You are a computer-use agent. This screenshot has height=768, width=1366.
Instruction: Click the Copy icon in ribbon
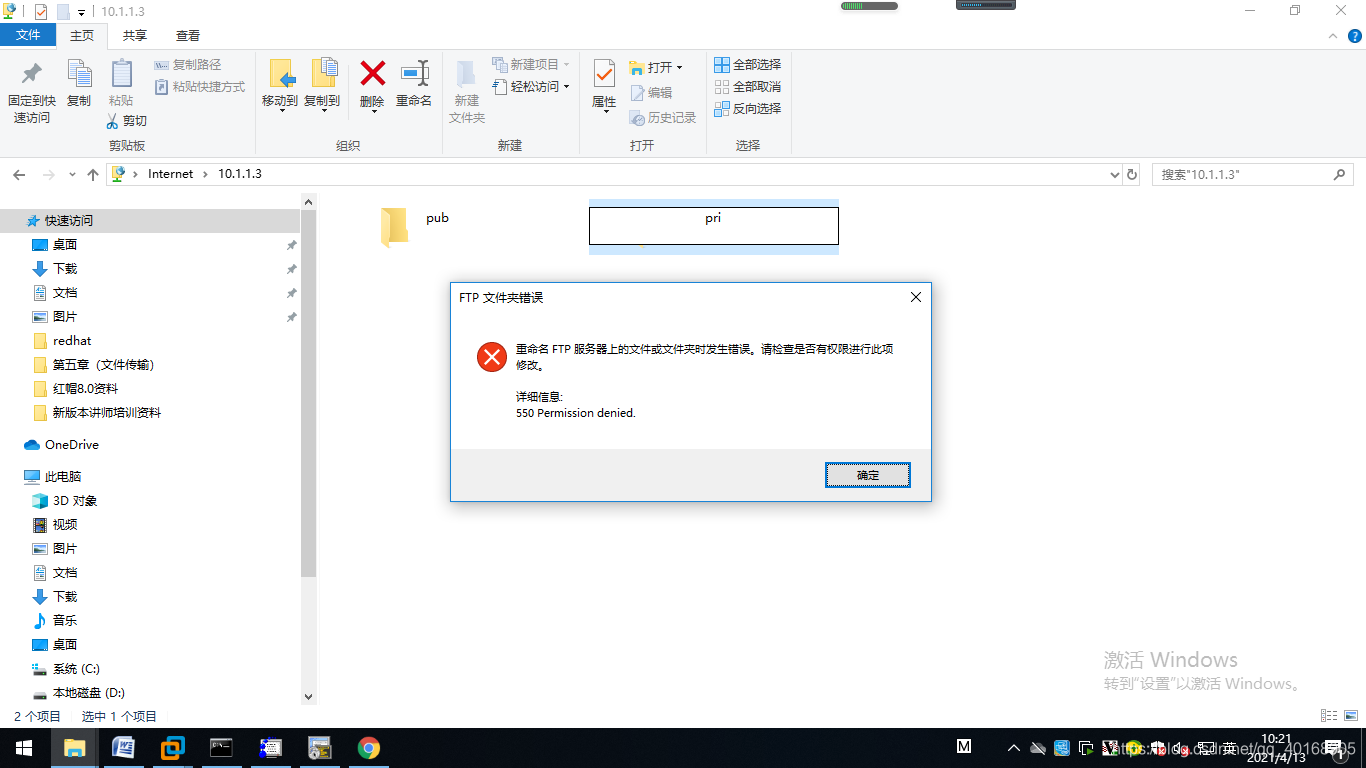coord(79,74)
